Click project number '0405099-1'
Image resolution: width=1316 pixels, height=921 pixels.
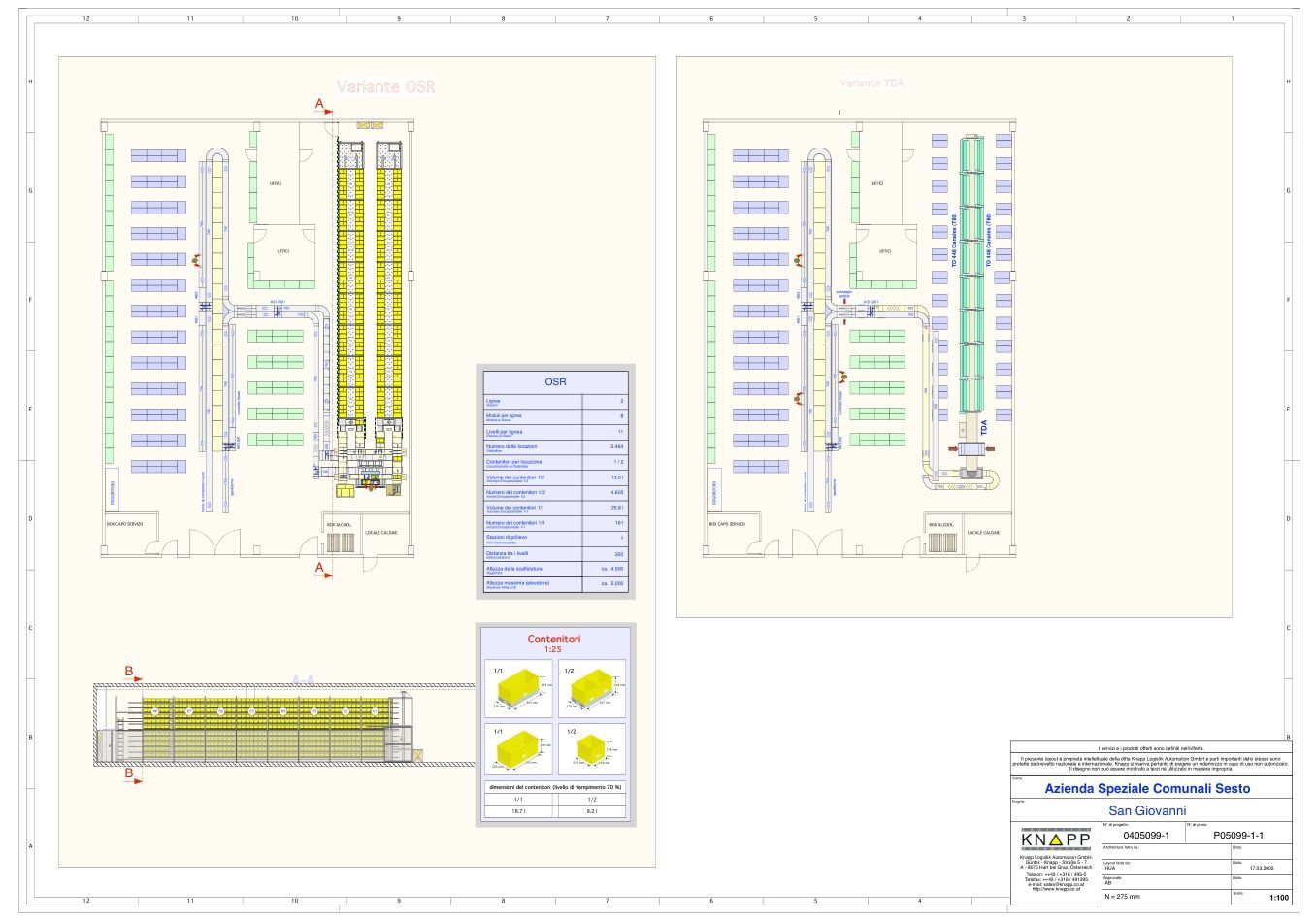[x=1146, y=835]
